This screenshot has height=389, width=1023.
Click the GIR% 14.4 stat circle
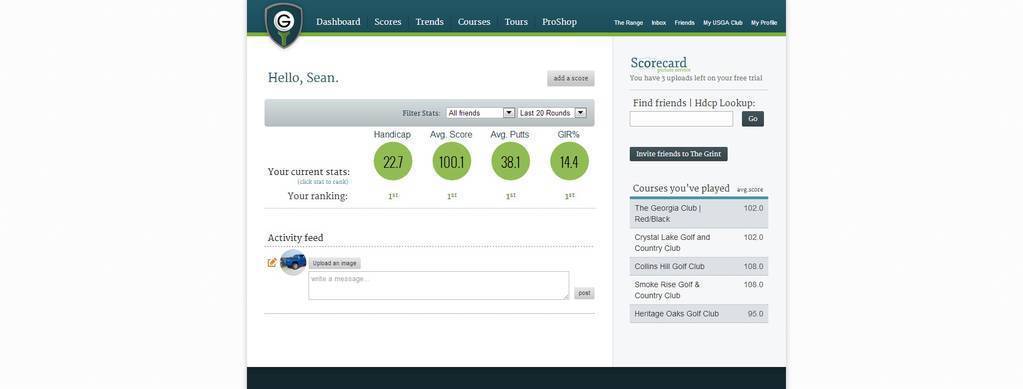[570, 161]
